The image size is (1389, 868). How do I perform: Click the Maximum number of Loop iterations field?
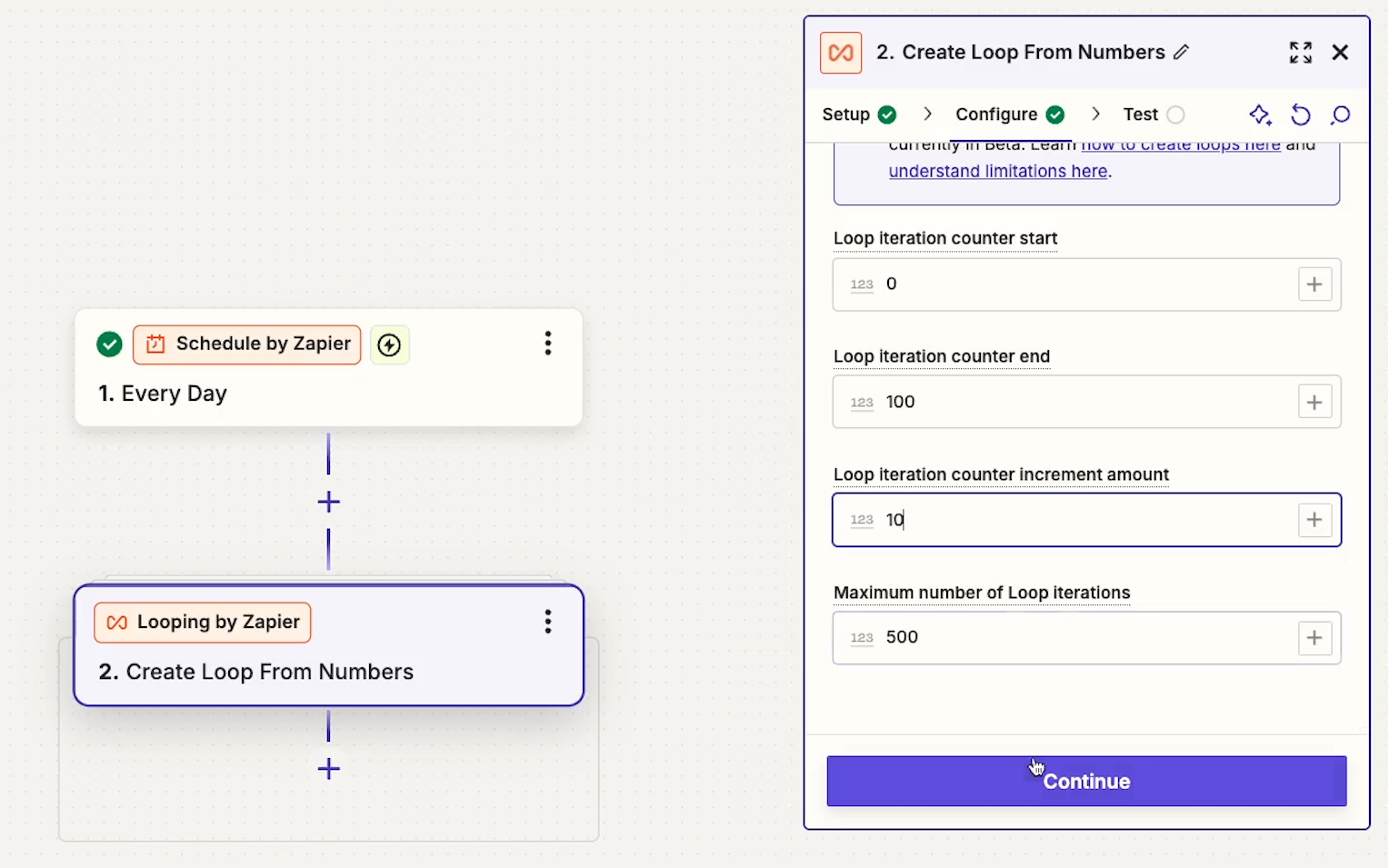coord(1086,638)
